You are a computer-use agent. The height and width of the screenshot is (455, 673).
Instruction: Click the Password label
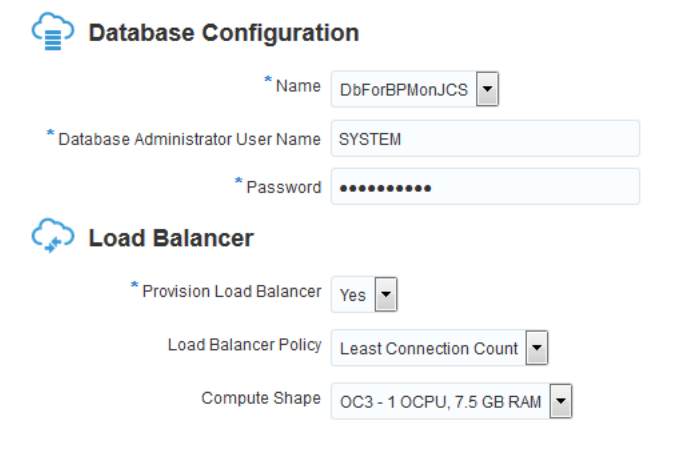pos(284,187)
